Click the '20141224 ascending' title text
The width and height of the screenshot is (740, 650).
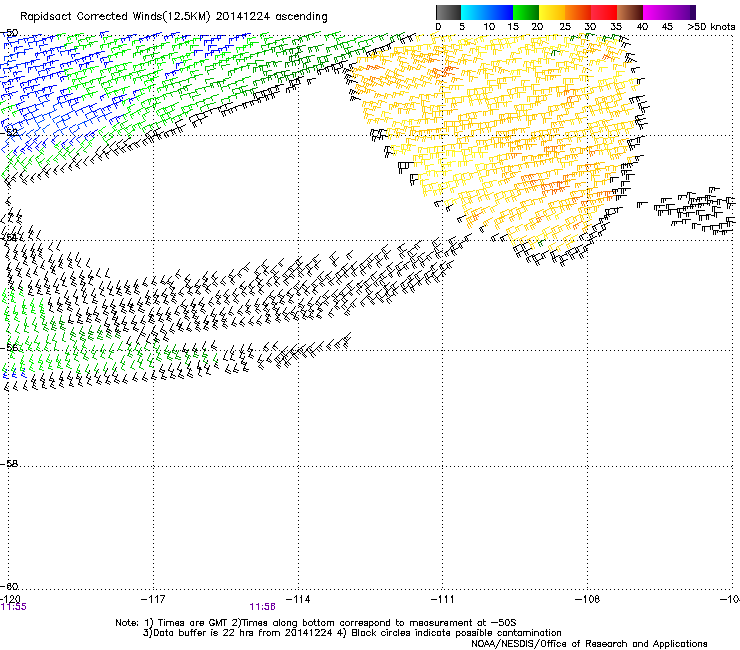click(x=271, y=17)
